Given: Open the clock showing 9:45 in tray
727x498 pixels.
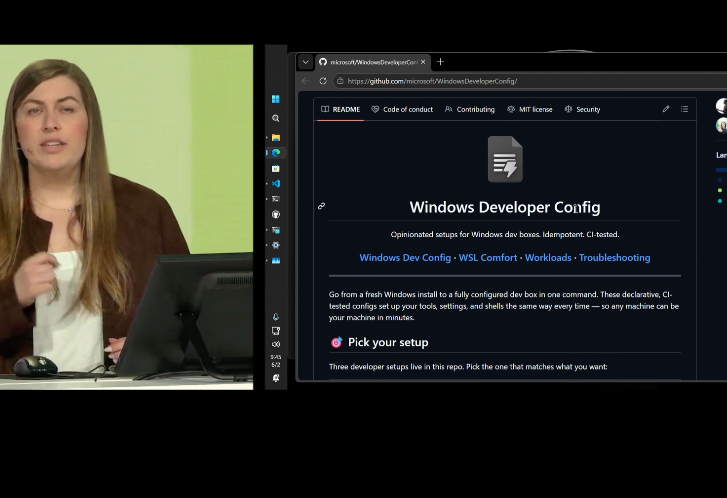Looking at the screenshot, I should (276, 361).
